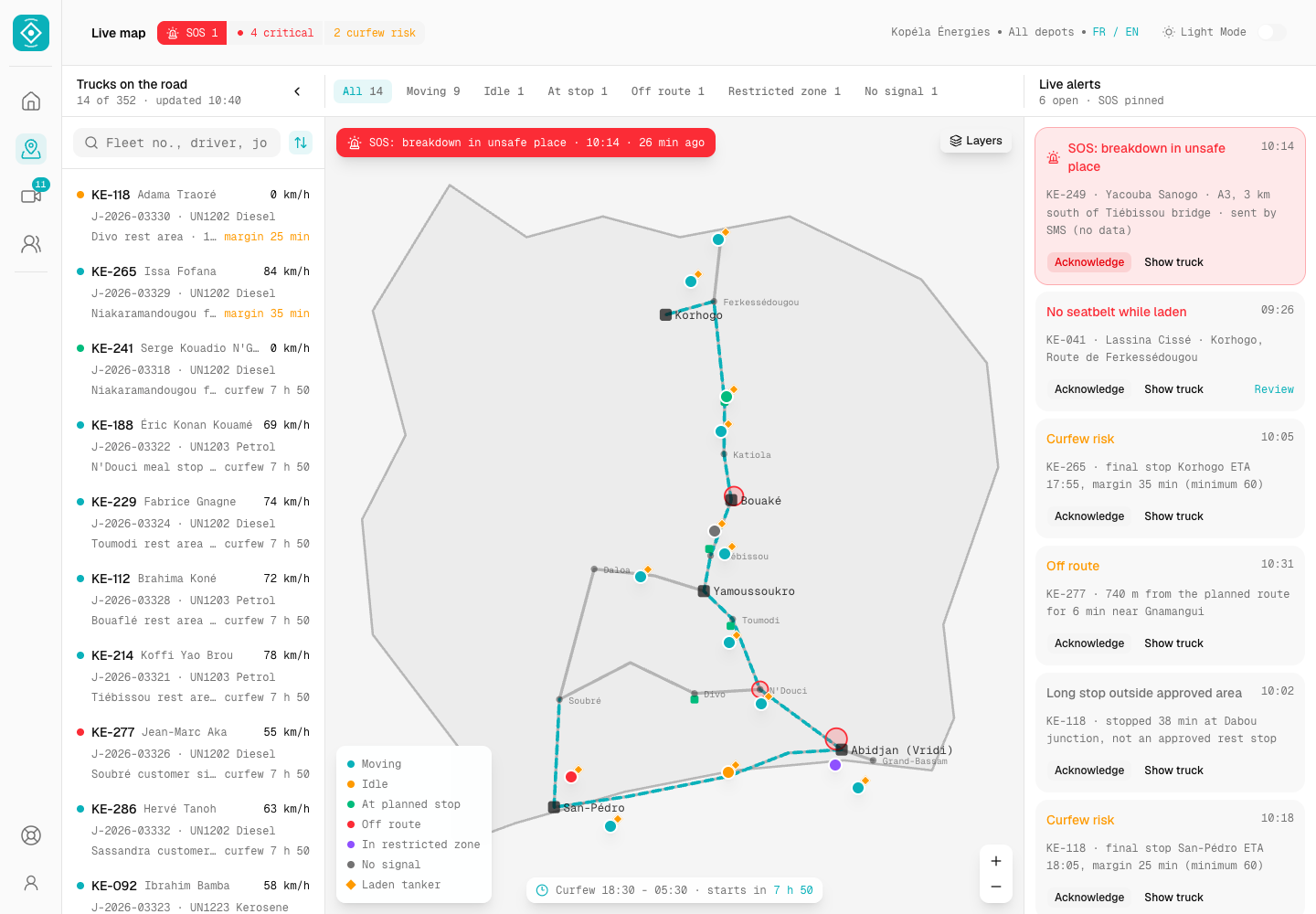The height and width of the screenshot is (914, 1316).
Task: Select truck KE-286 Hervé Tanoh row
Action: [x=194, y=830]
